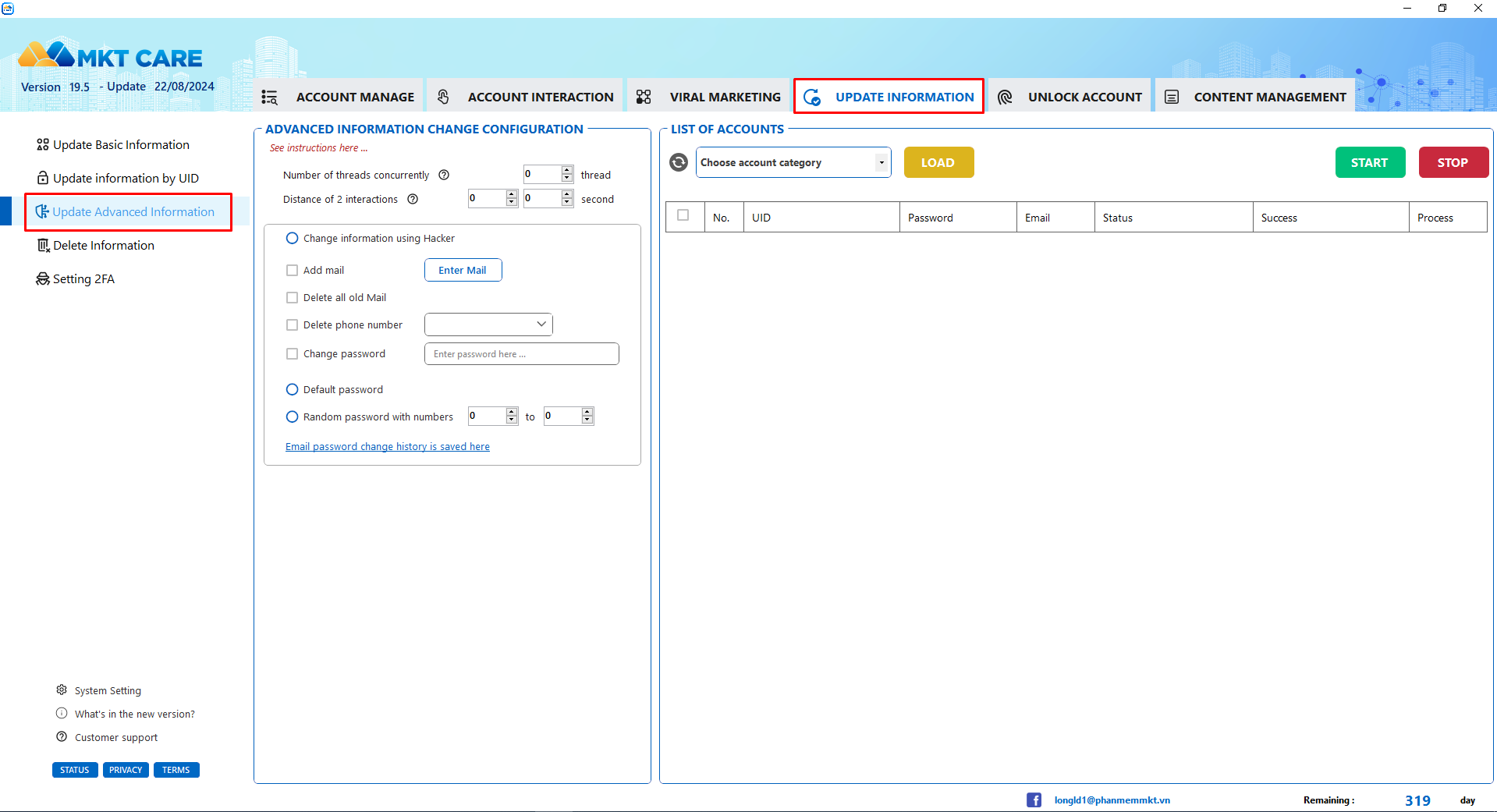Switch to the ACCOUNT MANAGE tab

click(339, 97)
